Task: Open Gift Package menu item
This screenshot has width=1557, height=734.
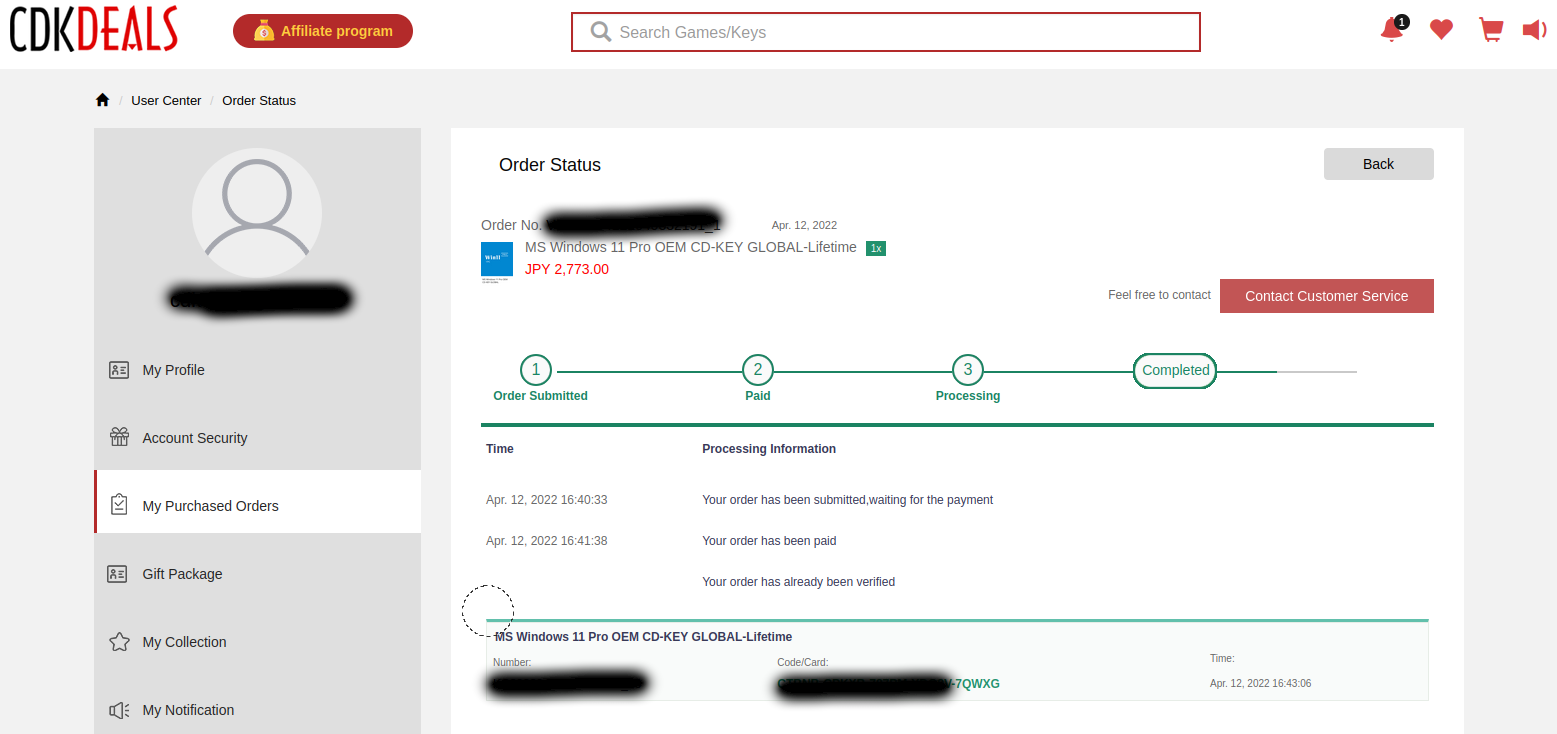Action: point(257,574)
